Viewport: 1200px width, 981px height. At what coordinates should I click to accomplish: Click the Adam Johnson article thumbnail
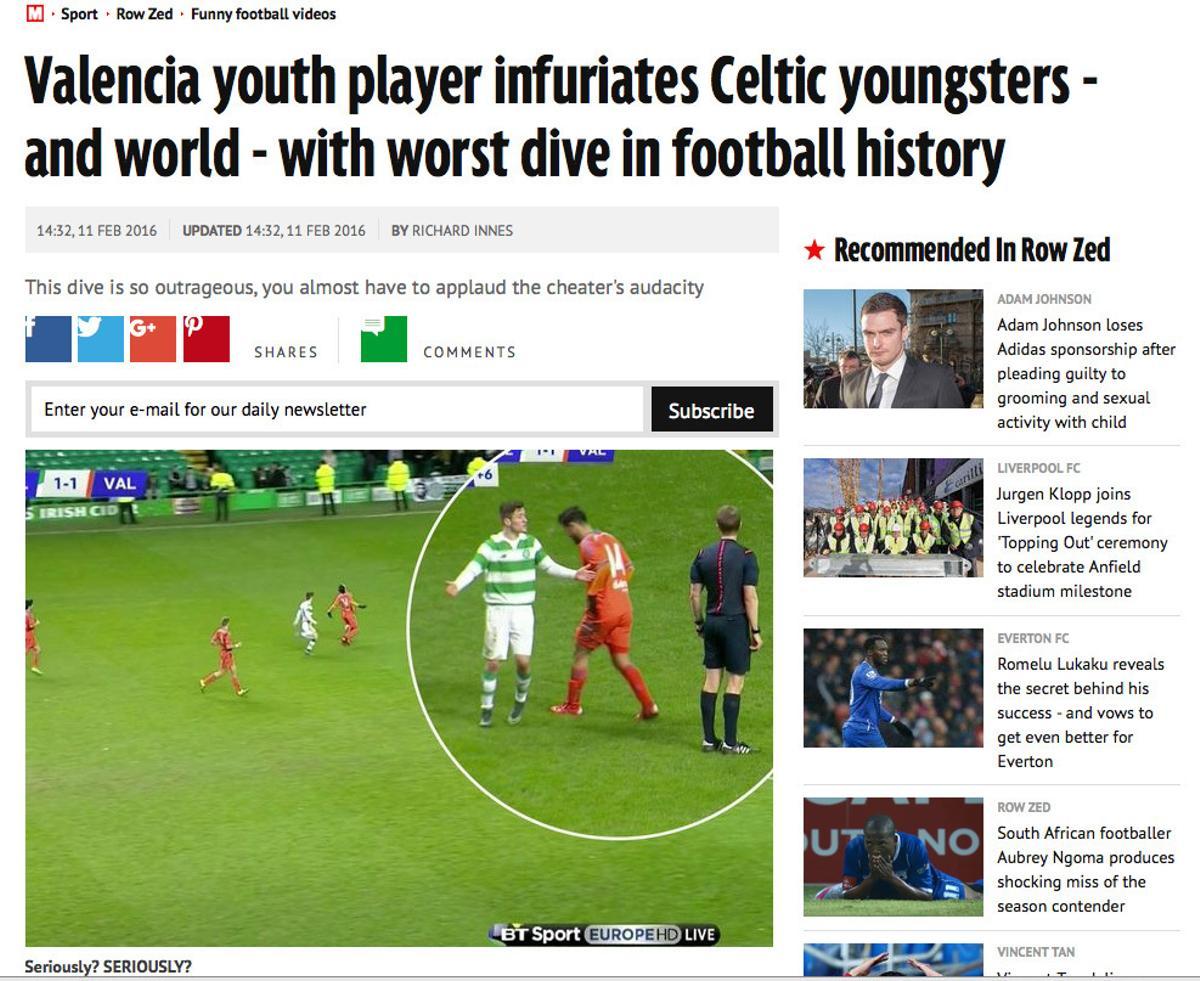(x=893, y=349)
